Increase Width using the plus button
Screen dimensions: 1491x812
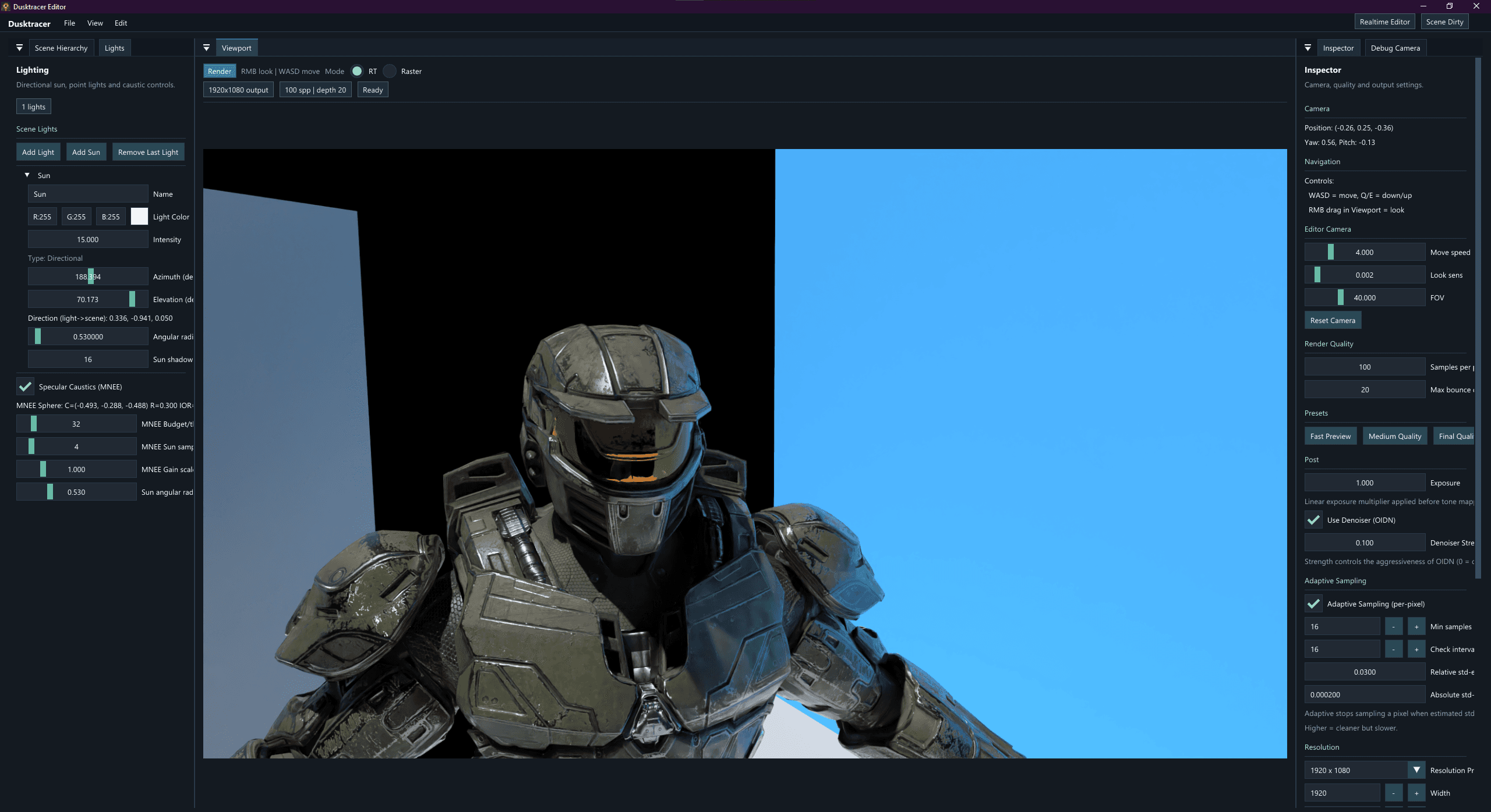pos(1416,793)
